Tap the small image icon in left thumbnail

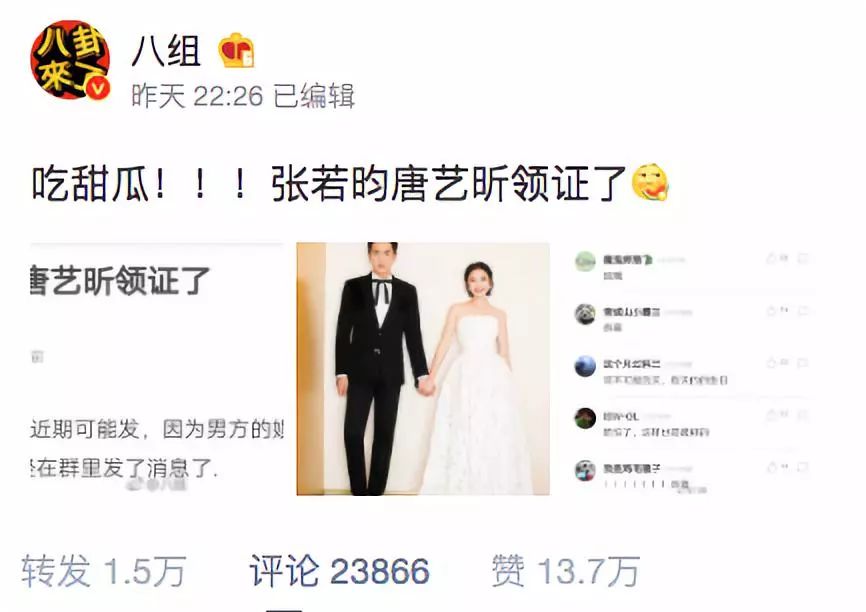click(x=36, y=357)
